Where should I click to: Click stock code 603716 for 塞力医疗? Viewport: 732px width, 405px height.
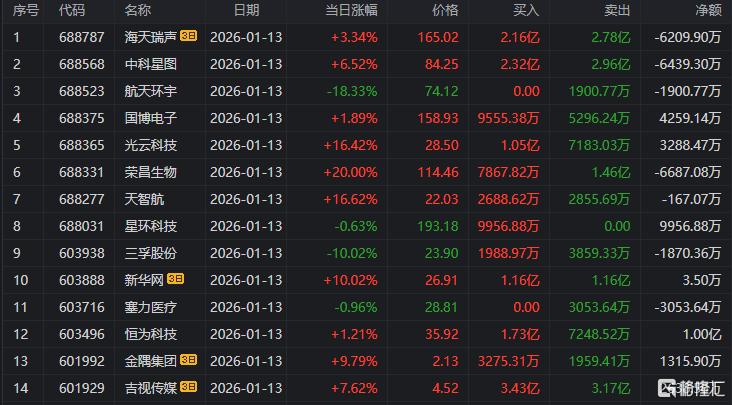pyautogui.click(x=82, y=307)
